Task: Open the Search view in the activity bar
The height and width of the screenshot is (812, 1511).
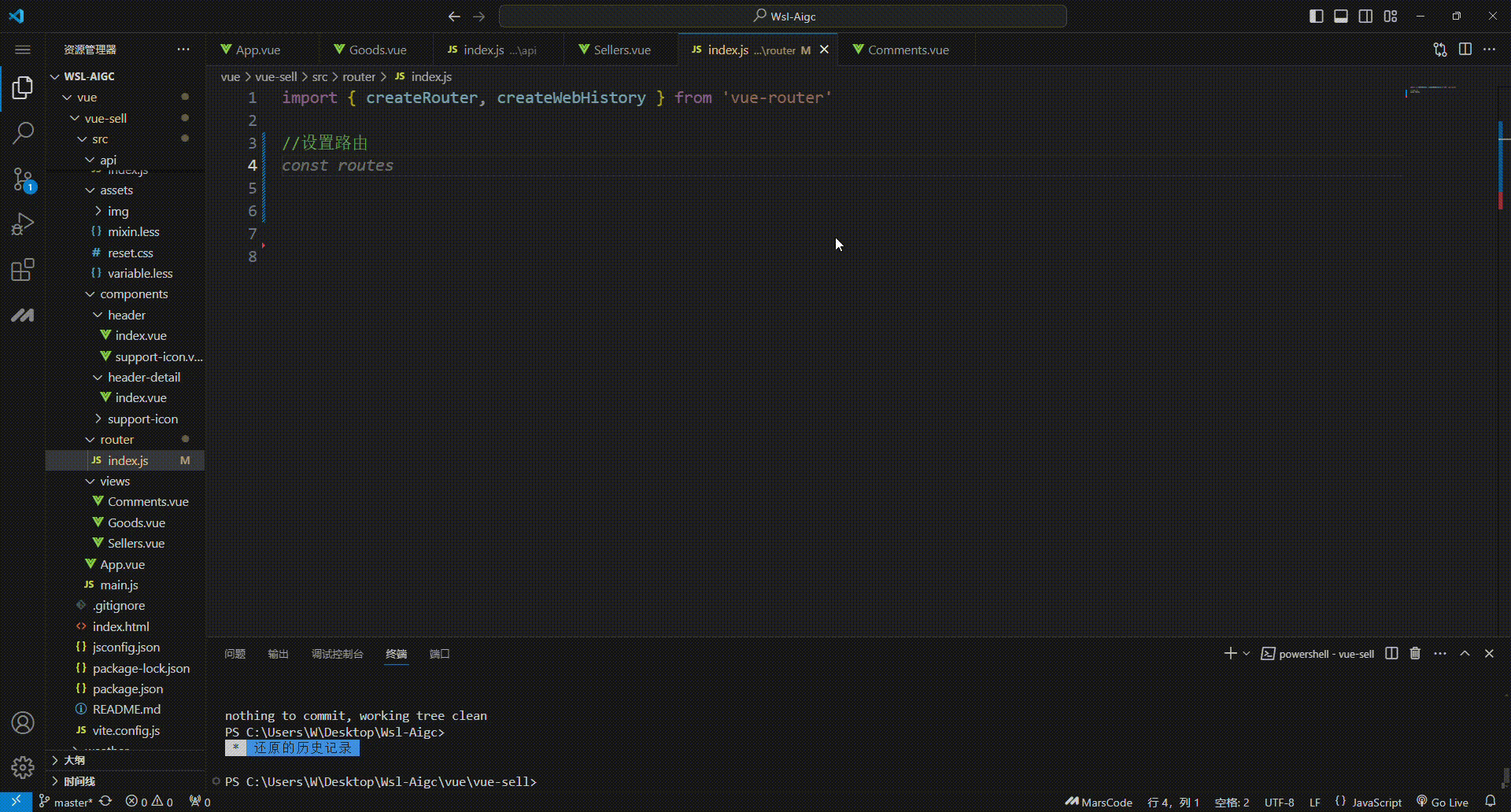Action: pyautogui.click(x=23, y=134)
